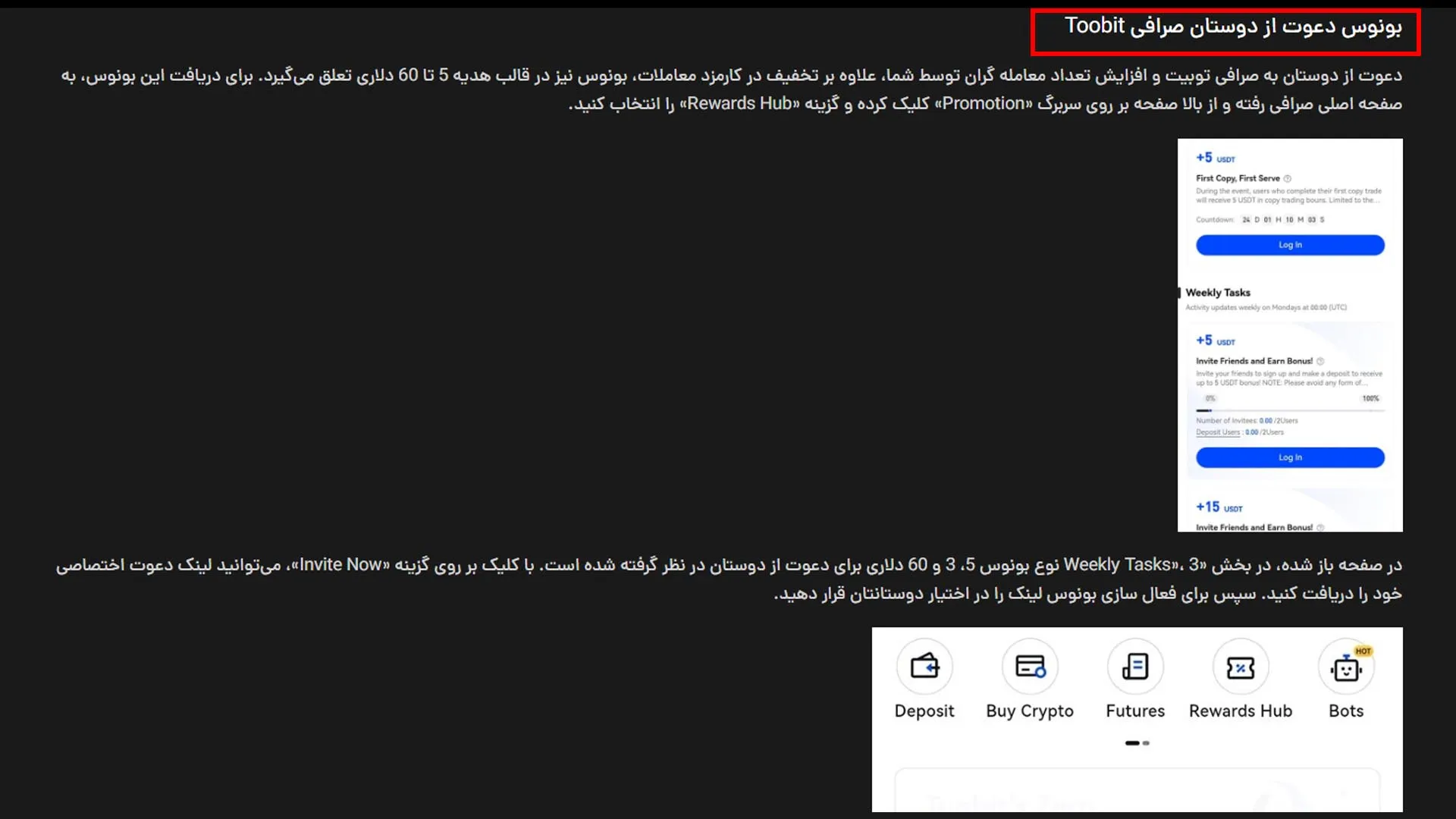Open the Rewards Hub coupon icon

pyautogui.click(x=1241, y=667)
